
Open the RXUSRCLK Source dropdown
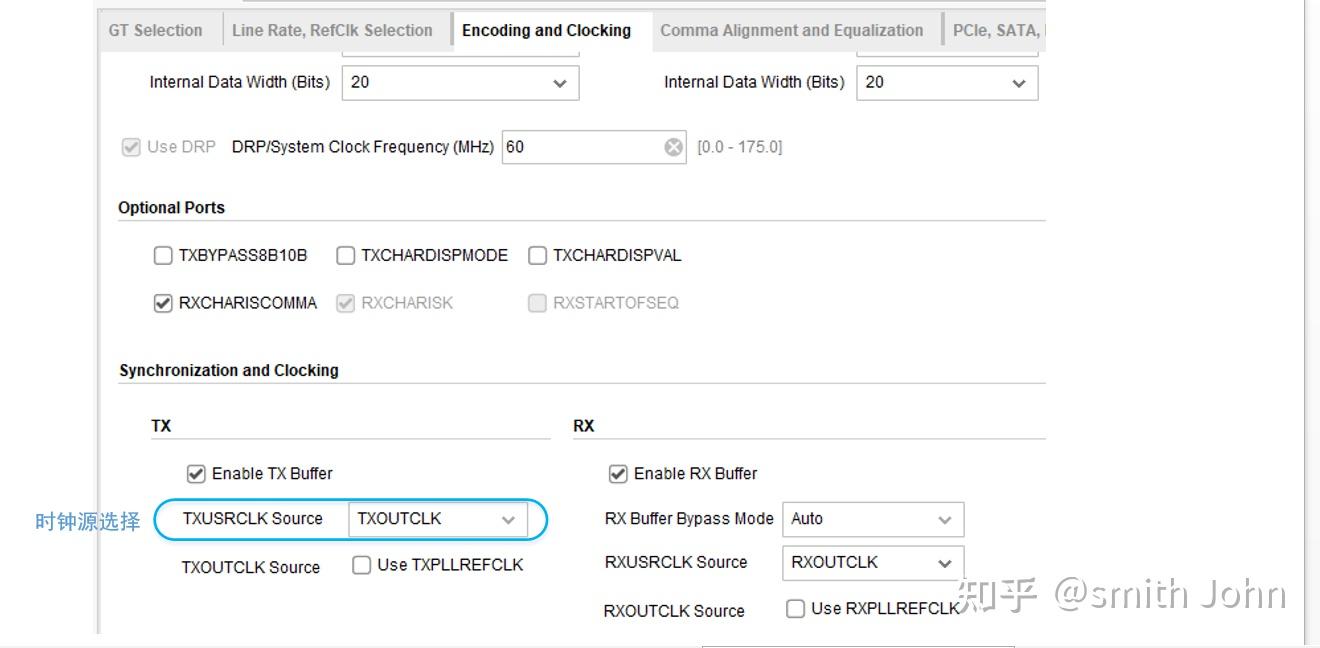coord(872,563)
